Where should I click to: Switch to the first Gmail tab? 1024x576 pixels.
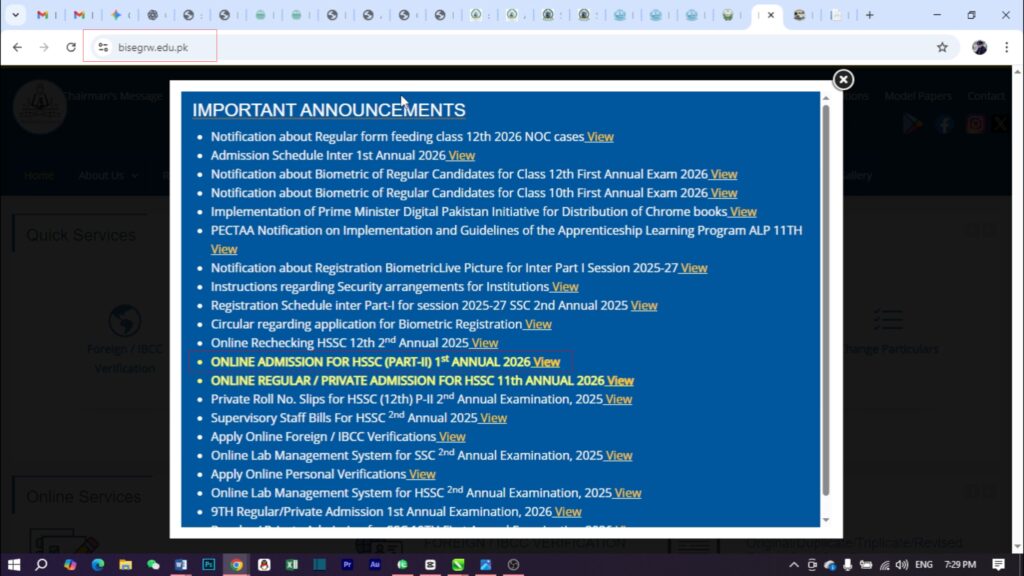[x=42, y=15]
